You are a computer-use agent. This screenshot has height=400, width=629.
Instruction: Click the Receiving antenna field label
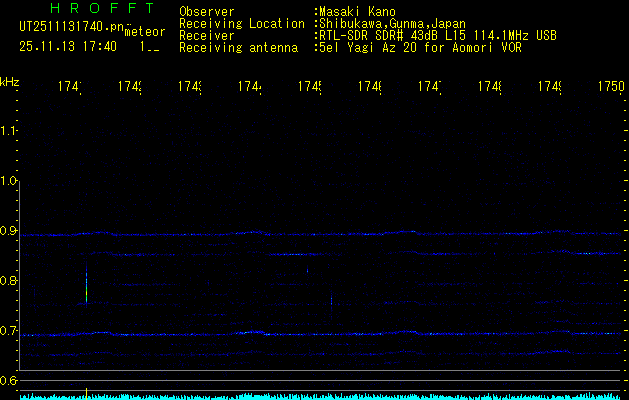pyautogui.click(x=238, y=47)
